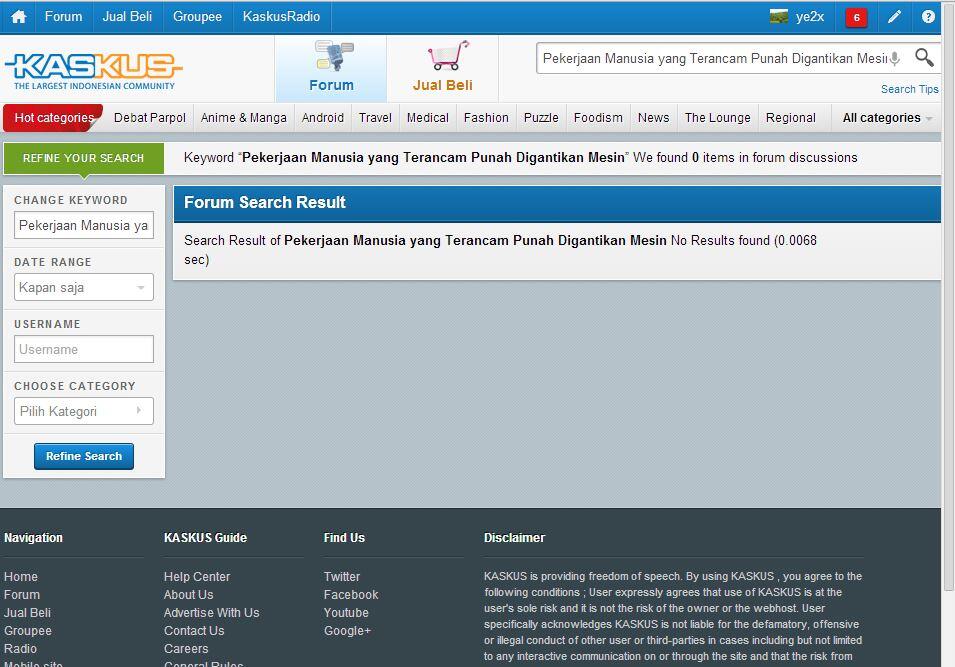Expand the All categories dropdown
955x667 pixels.
pos(887,118)
